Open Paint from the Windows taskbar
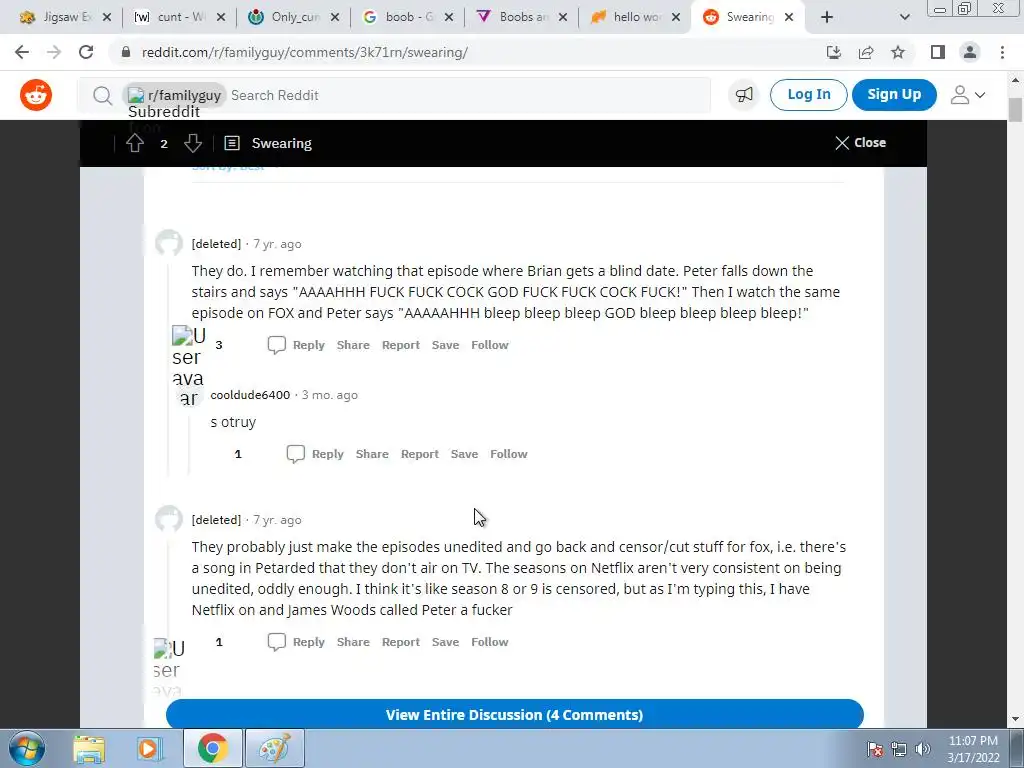Viewport: 1024px width, 768px height. click(274, 748)
